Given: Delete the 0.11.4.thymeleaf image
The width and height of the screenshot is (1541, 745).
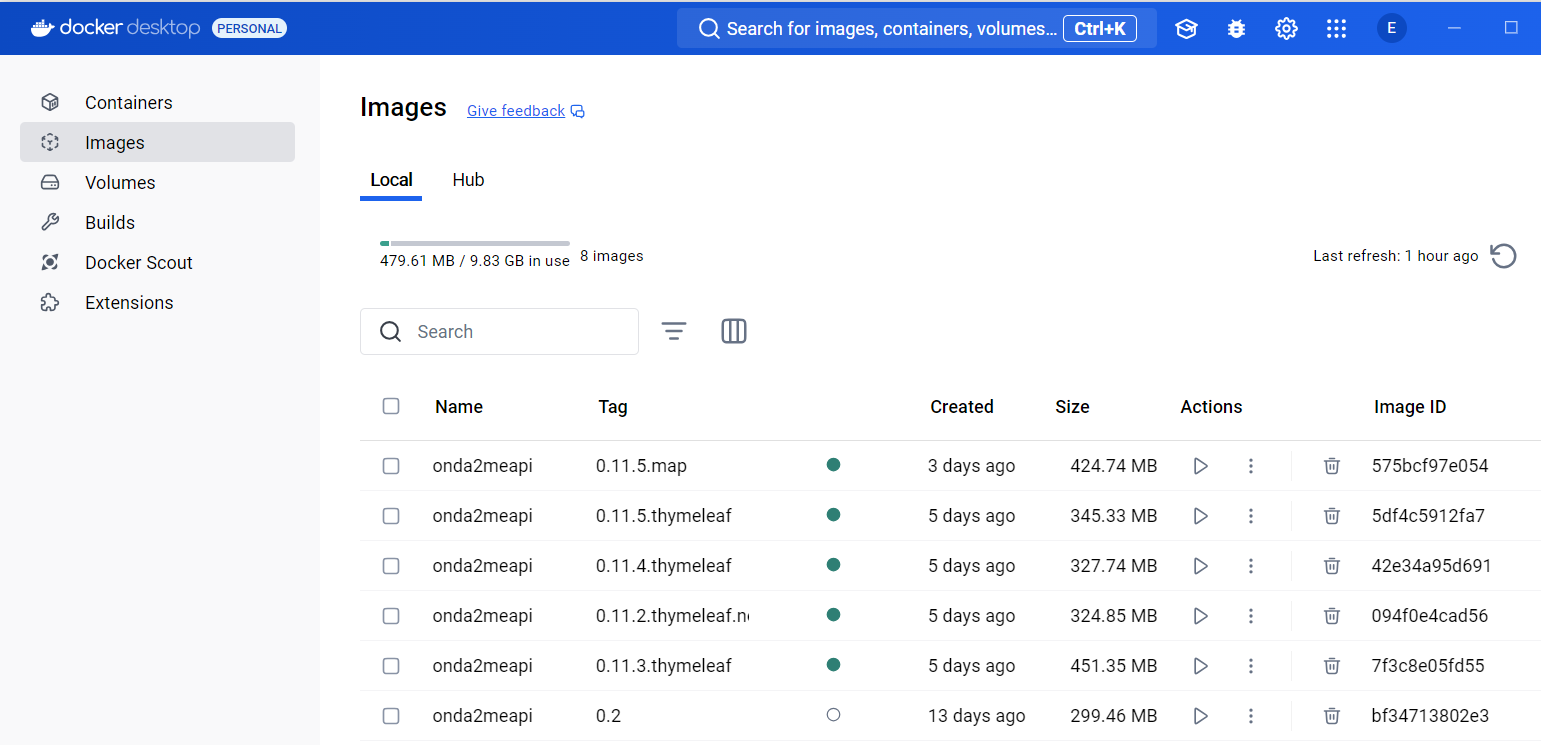Looking at the screenshot, I should coord(1332,566).
